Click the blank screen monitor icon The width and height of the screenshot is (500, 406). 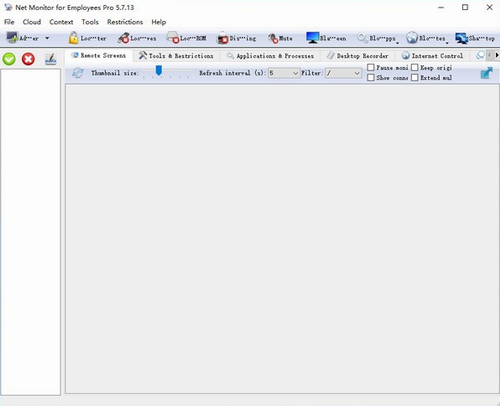[x=313, y=38]
